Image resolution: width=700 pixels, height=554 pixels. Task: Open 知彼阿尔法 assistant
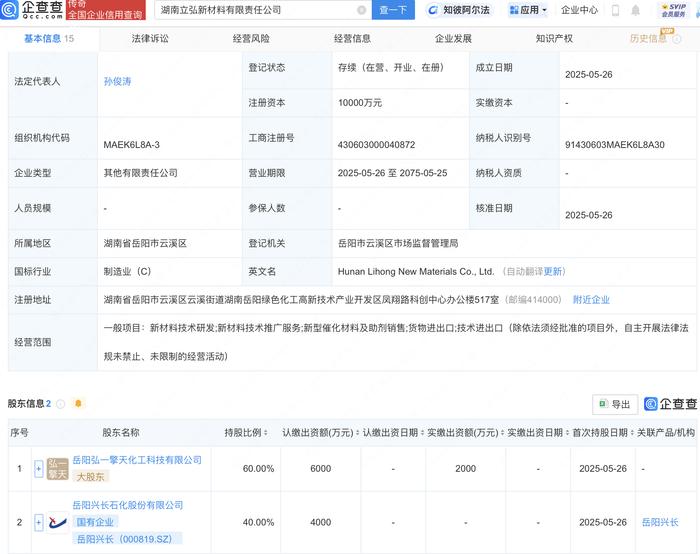[x=459, y=10]
